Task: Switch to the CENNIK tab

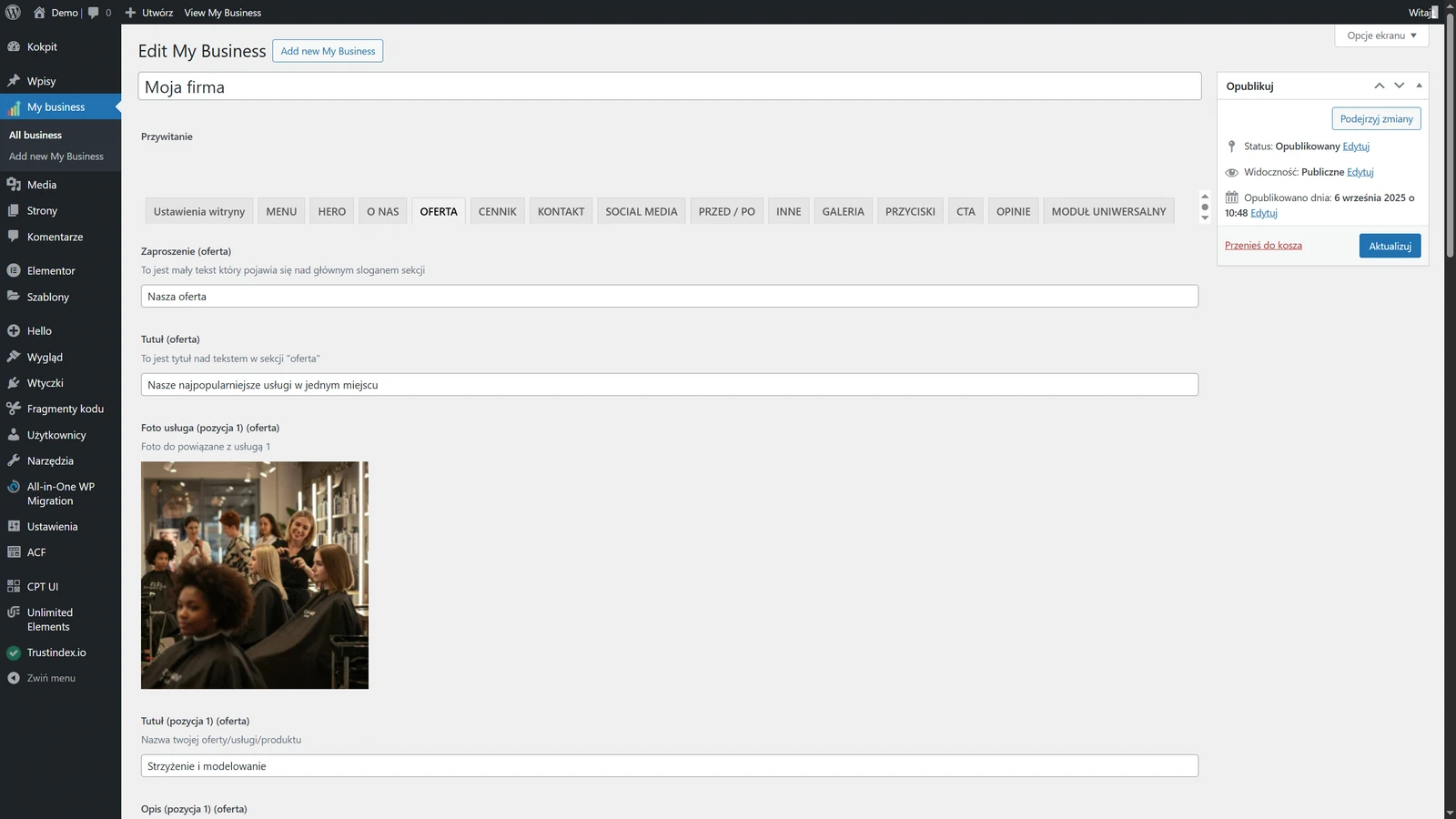Action: click(x=497, y=211)
